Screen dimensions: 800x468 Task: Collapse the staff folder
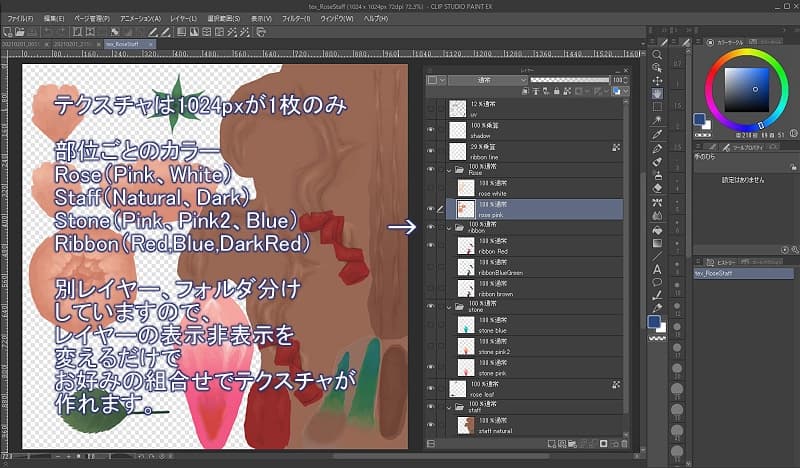pyautogui.click(x=449, y=407)
